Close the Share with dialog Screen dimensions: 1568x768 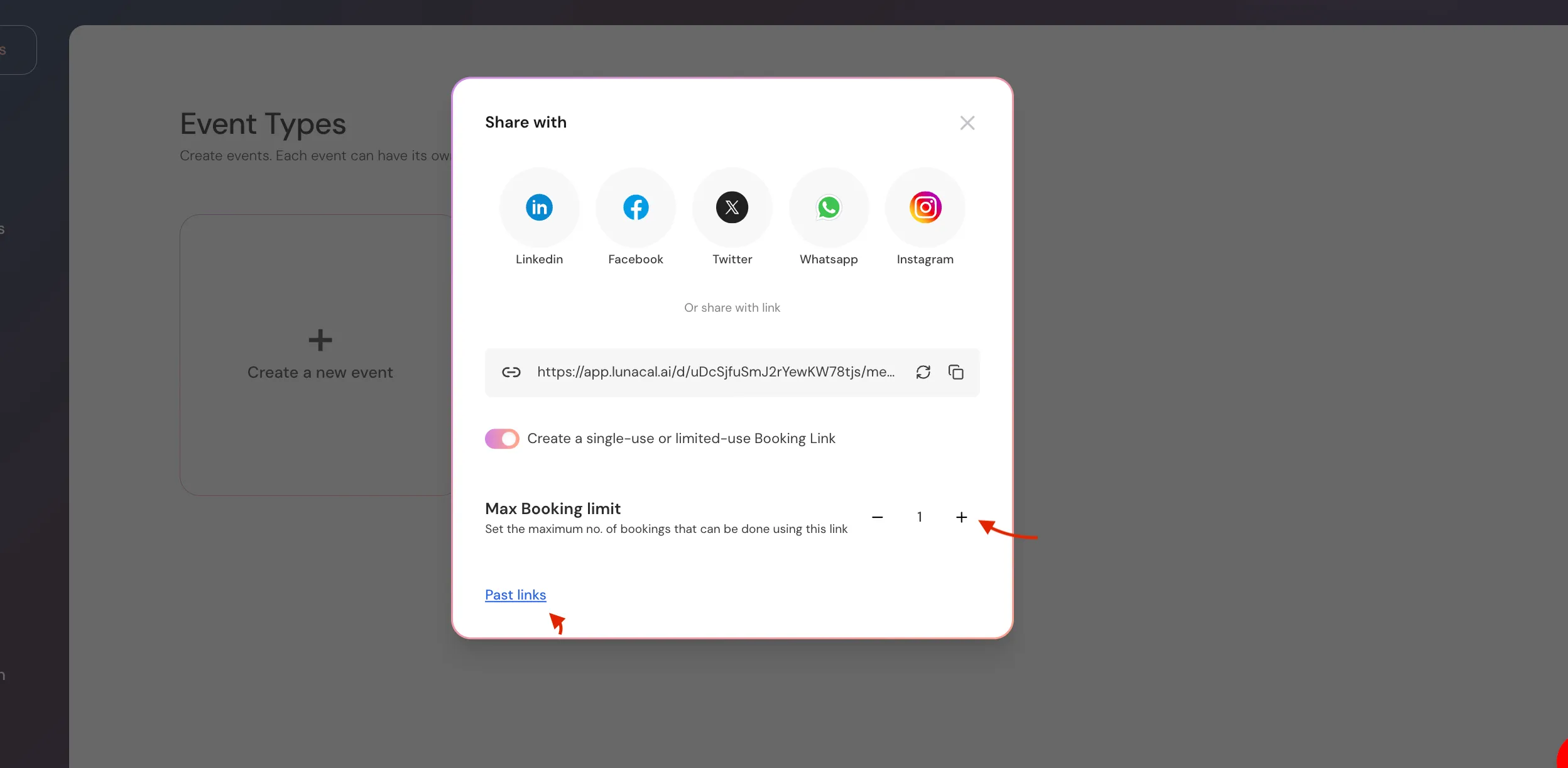pyautogui.click(x=967, y=123)
